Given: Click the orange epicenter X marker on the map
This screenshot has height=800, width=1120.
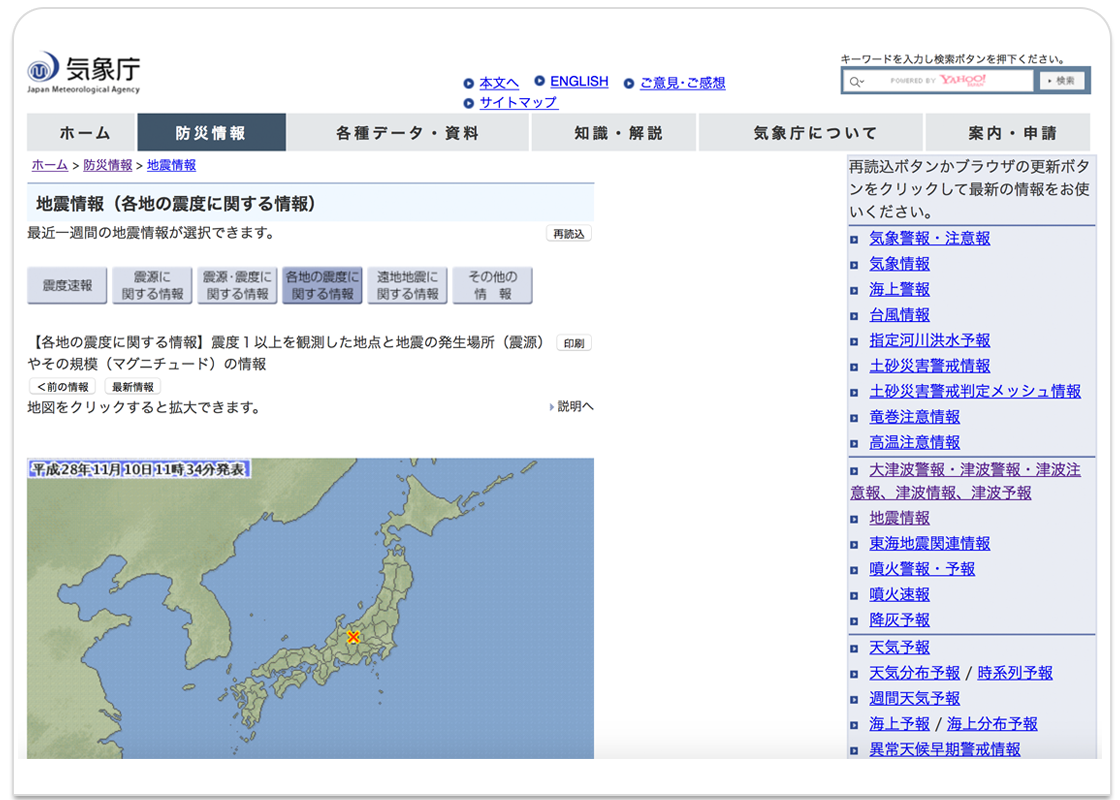Looking at the screenshot, I should point(352,635).
